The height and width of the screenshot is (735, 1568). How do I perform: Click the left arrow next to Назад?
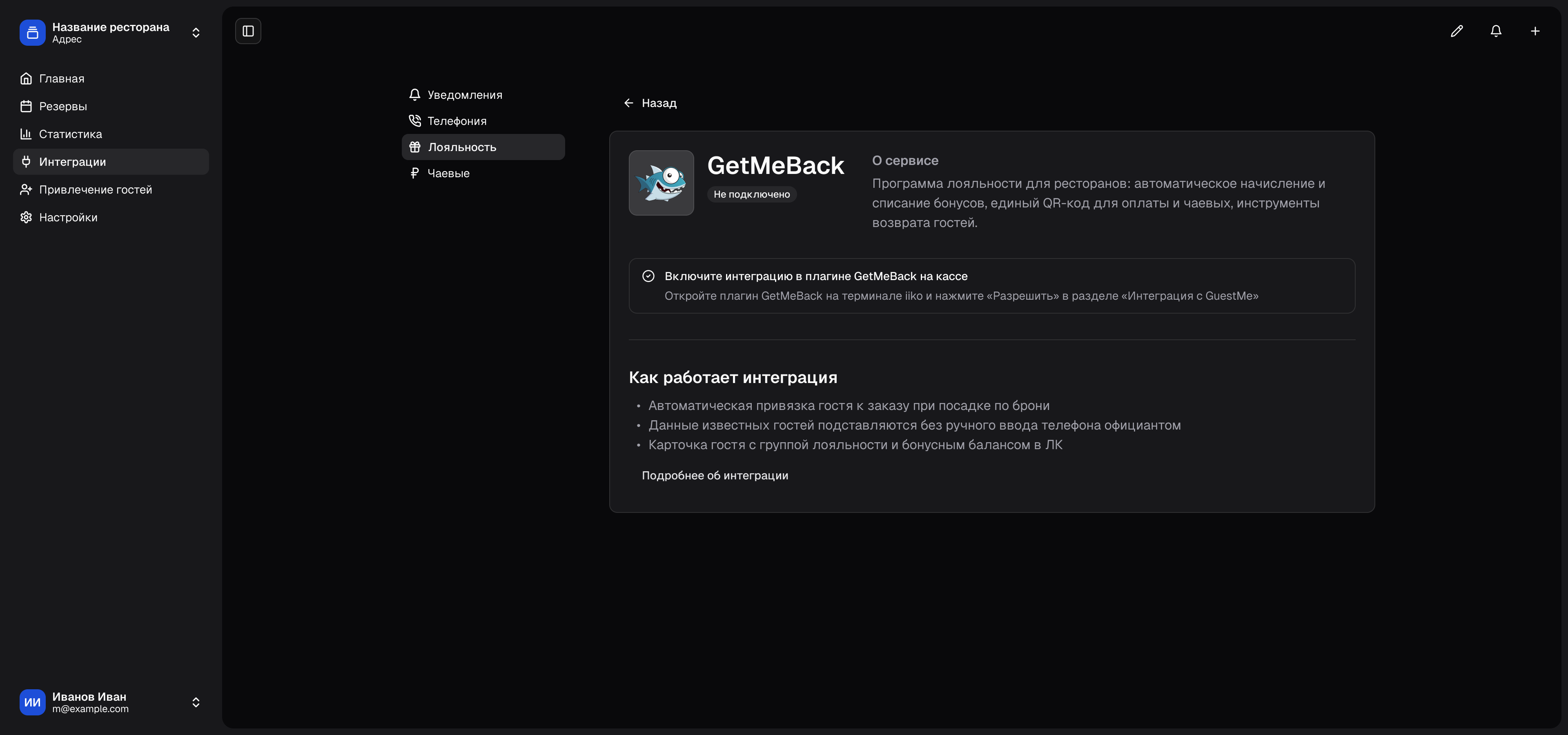(629, 103)
